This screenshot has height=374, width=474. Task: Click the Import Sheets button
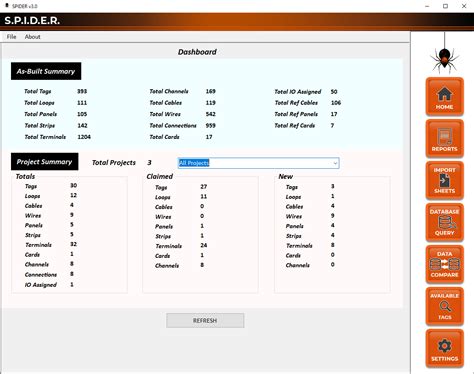click(444, 181)
